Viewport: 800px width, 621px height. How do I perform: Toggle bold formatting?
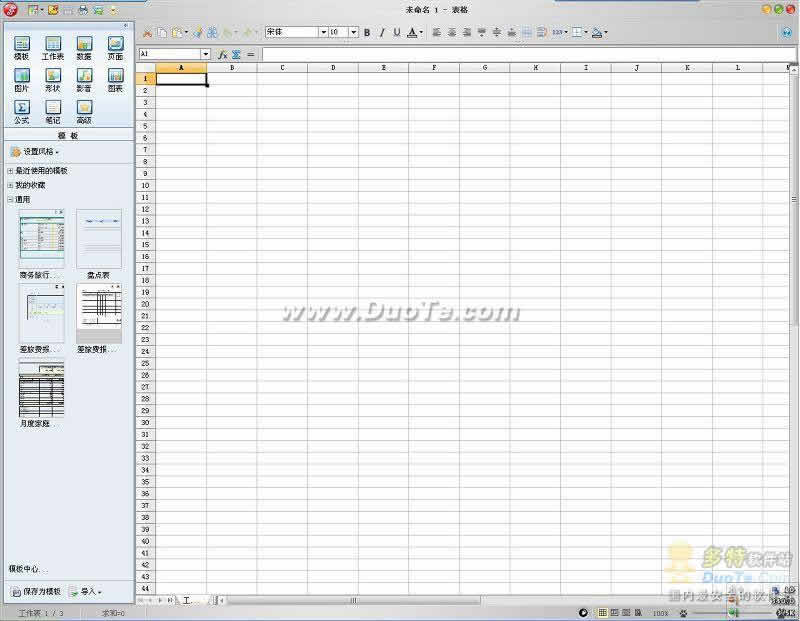(x=367, y=33)
